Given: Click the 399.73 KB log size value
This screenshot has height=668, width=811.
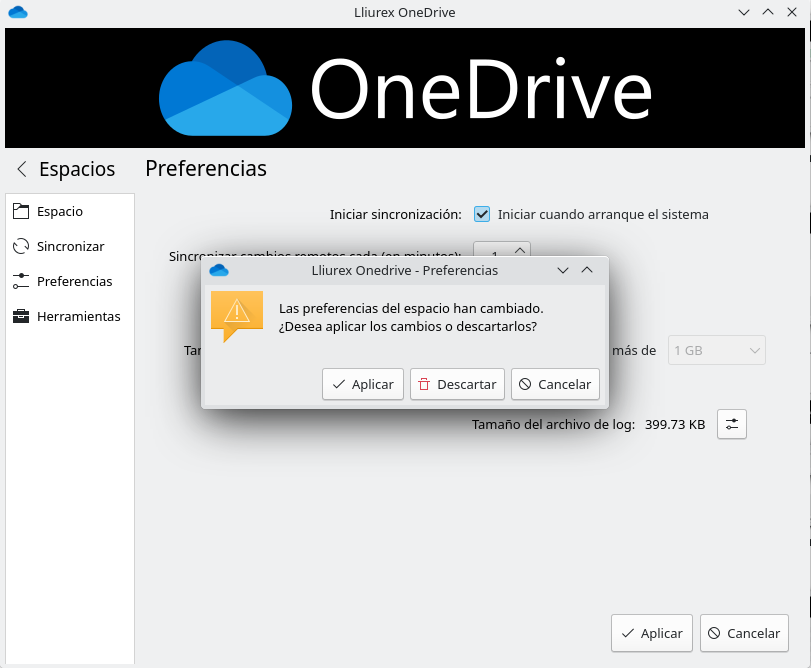Looking at the screenshot, I should click(675, 424).
